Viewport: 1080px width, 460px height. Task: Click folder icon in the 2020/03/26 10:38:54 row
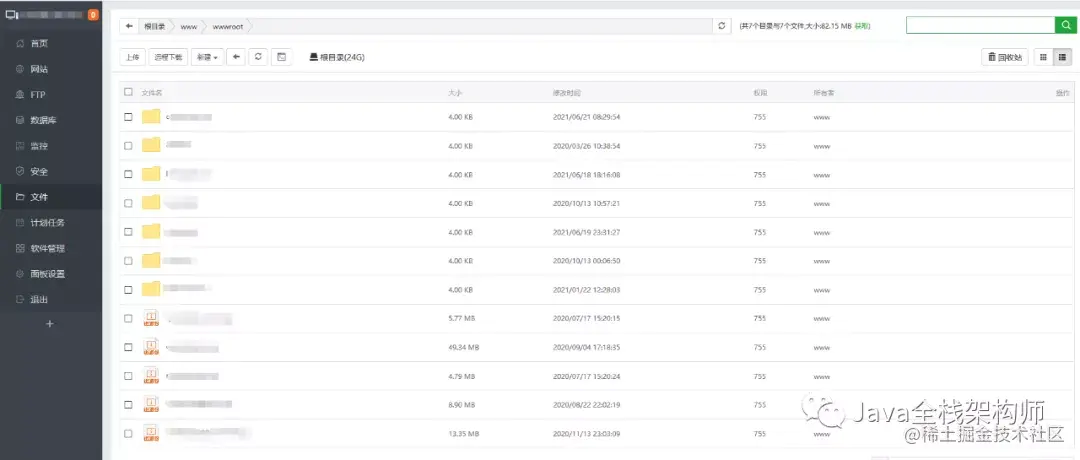[151, 145]
